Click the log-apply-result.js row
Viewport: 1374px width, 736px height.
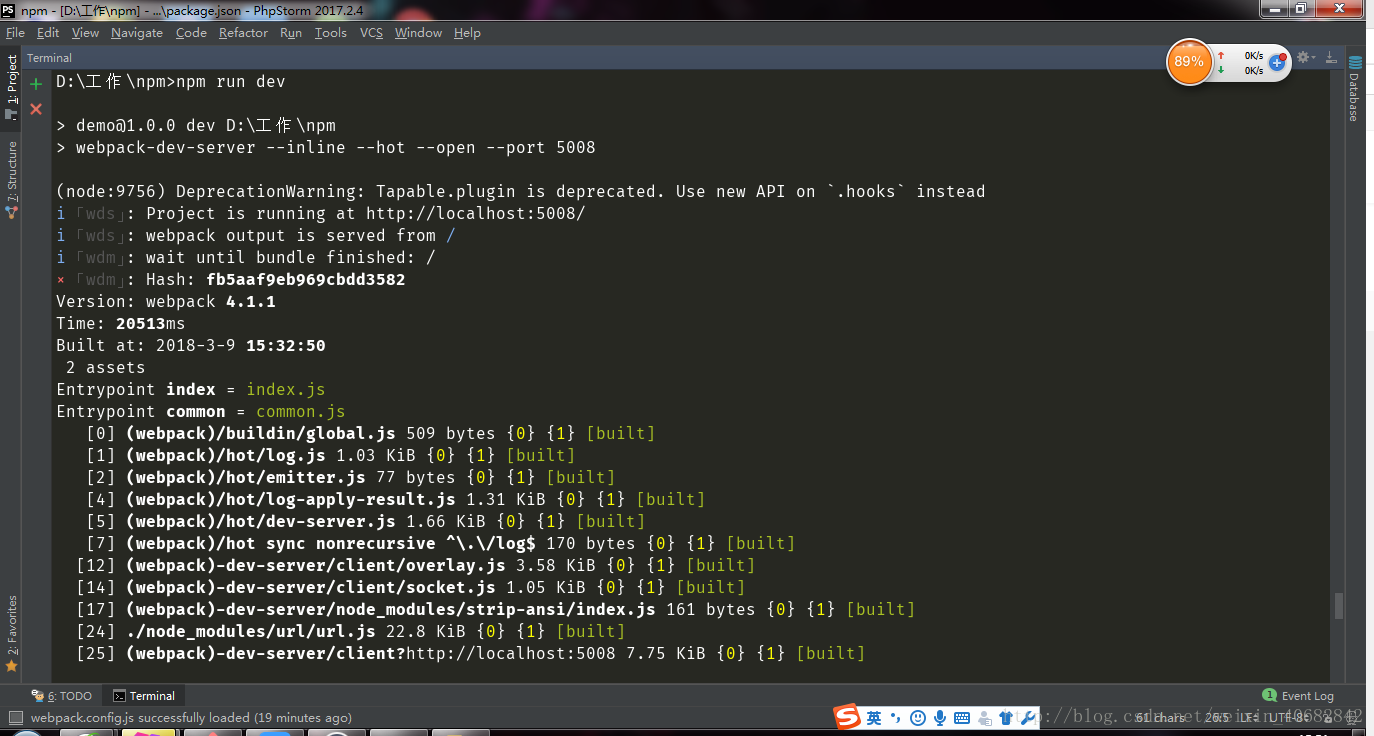pyautogui.click(x=396, y=499)
